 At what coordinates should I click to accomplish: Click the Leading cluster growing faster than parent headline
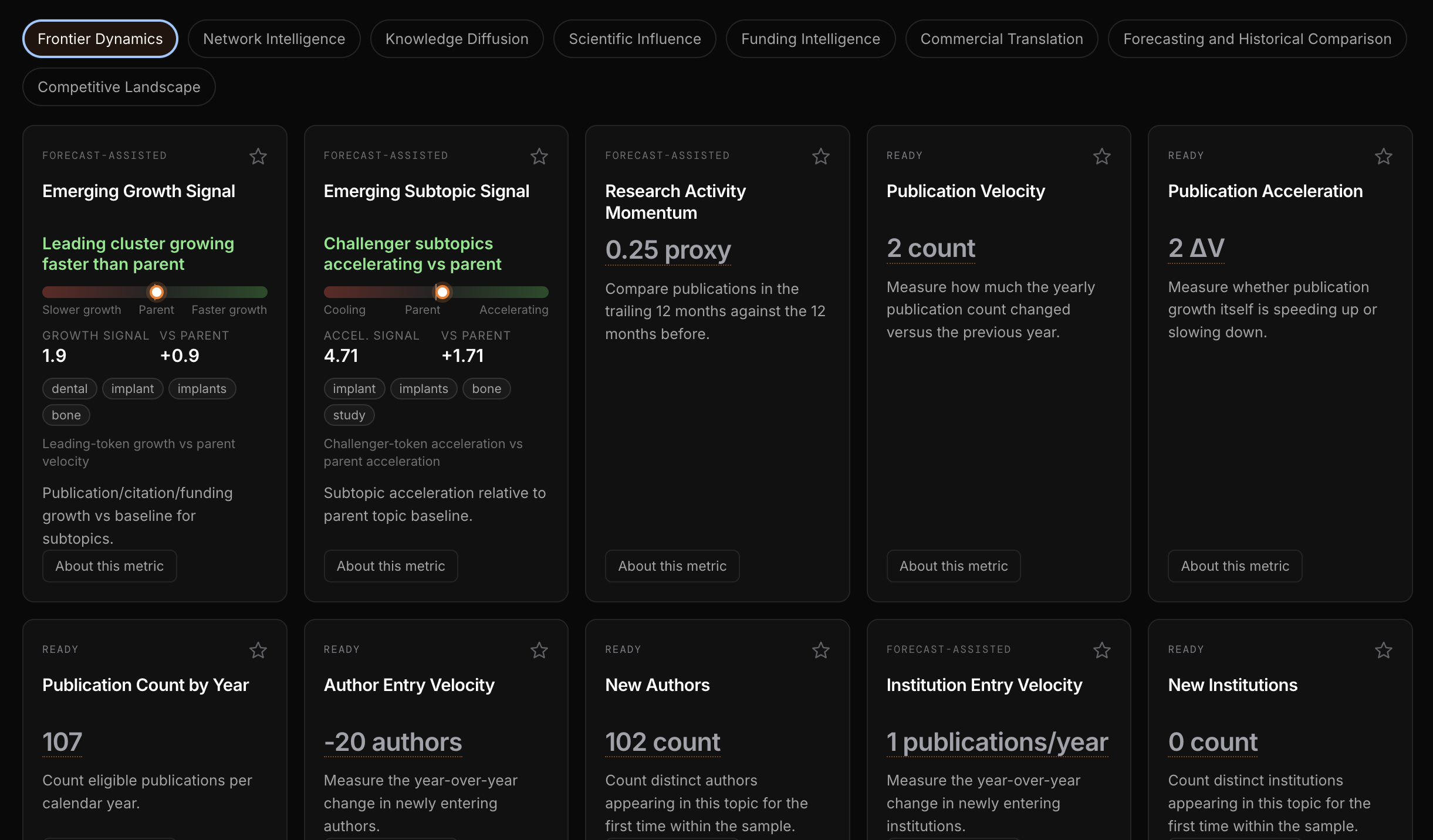[138, 254]
